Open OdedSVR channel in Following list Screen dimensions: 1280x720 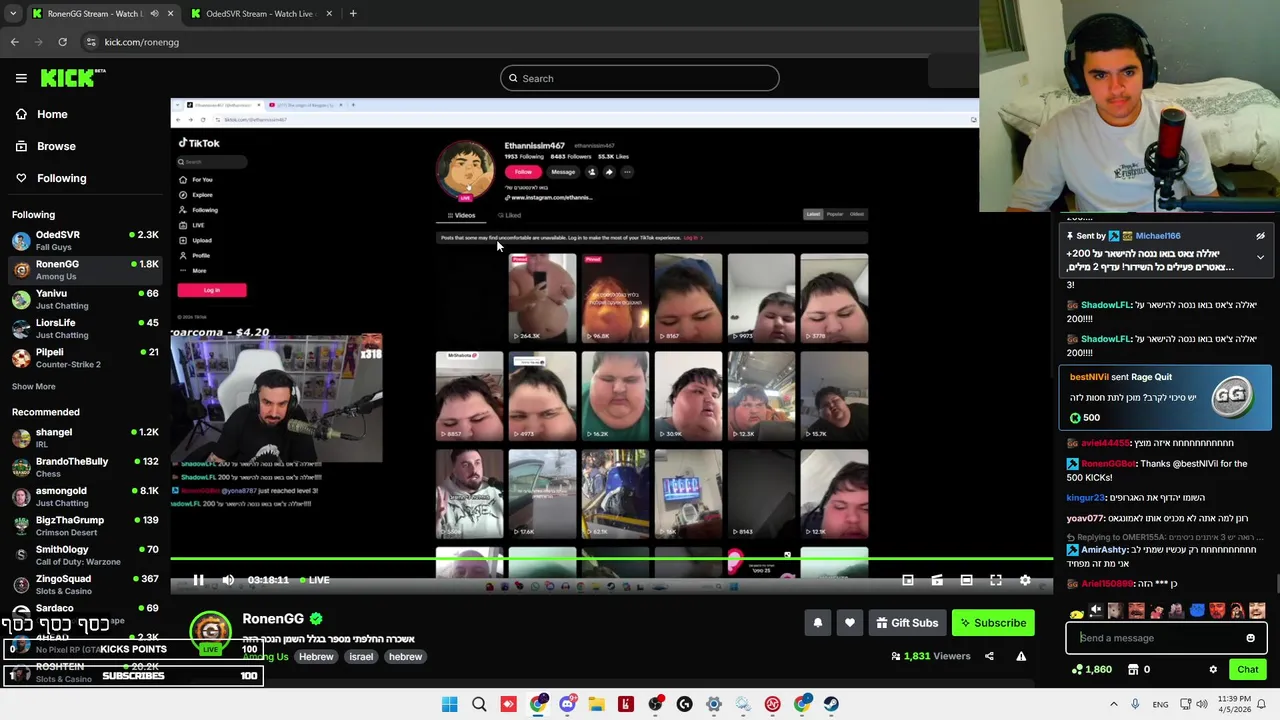click(x=85, y=240)
